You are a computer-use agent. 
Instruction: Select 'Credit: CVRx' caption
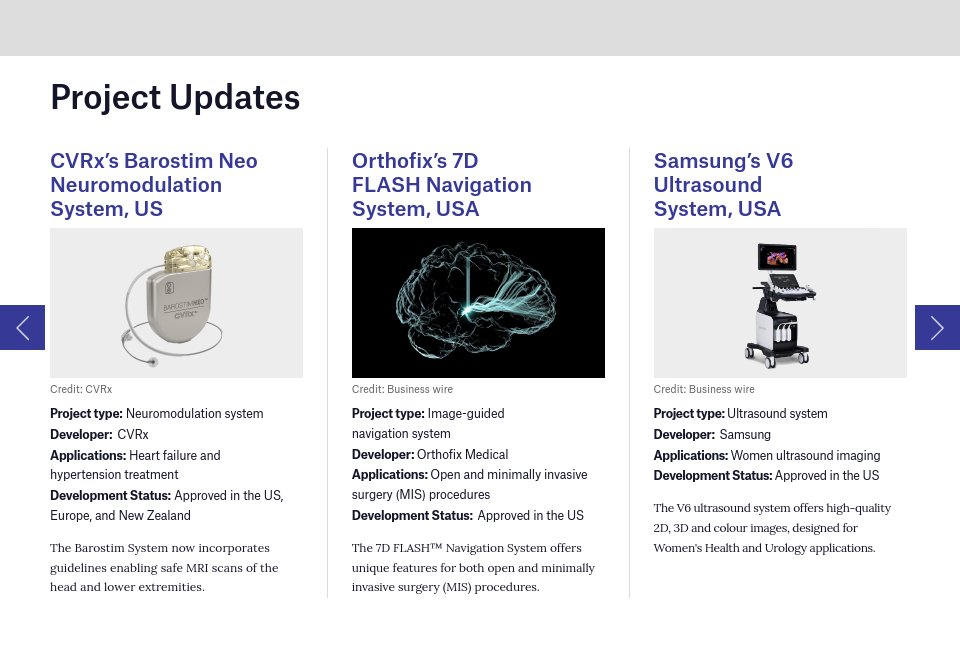(x=81, y=389)
